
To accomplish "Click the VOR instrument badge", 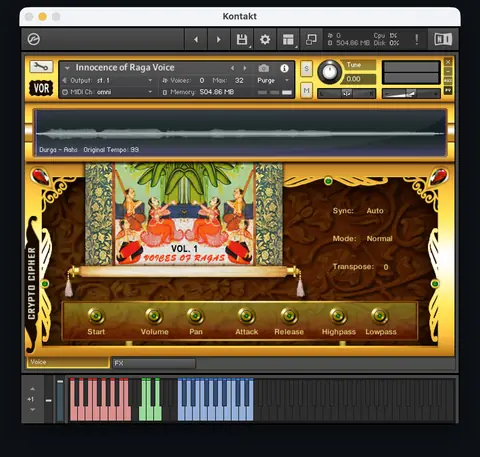I will coord(41,88).
